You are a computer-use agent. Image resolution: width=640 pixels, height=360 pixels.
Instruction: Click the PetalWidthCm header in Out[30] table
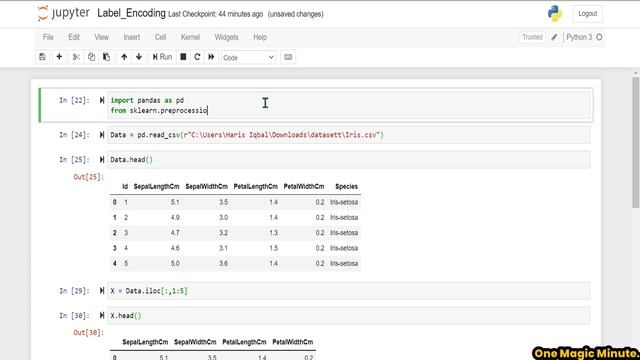[x=293, y=342]
